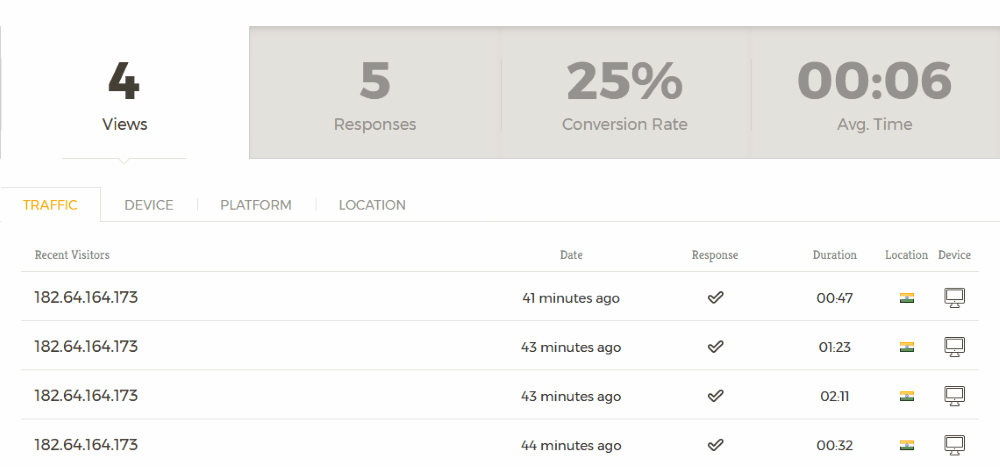Select the Location tab
Viewport: 1000px width, 467px height.
[372, 205]
